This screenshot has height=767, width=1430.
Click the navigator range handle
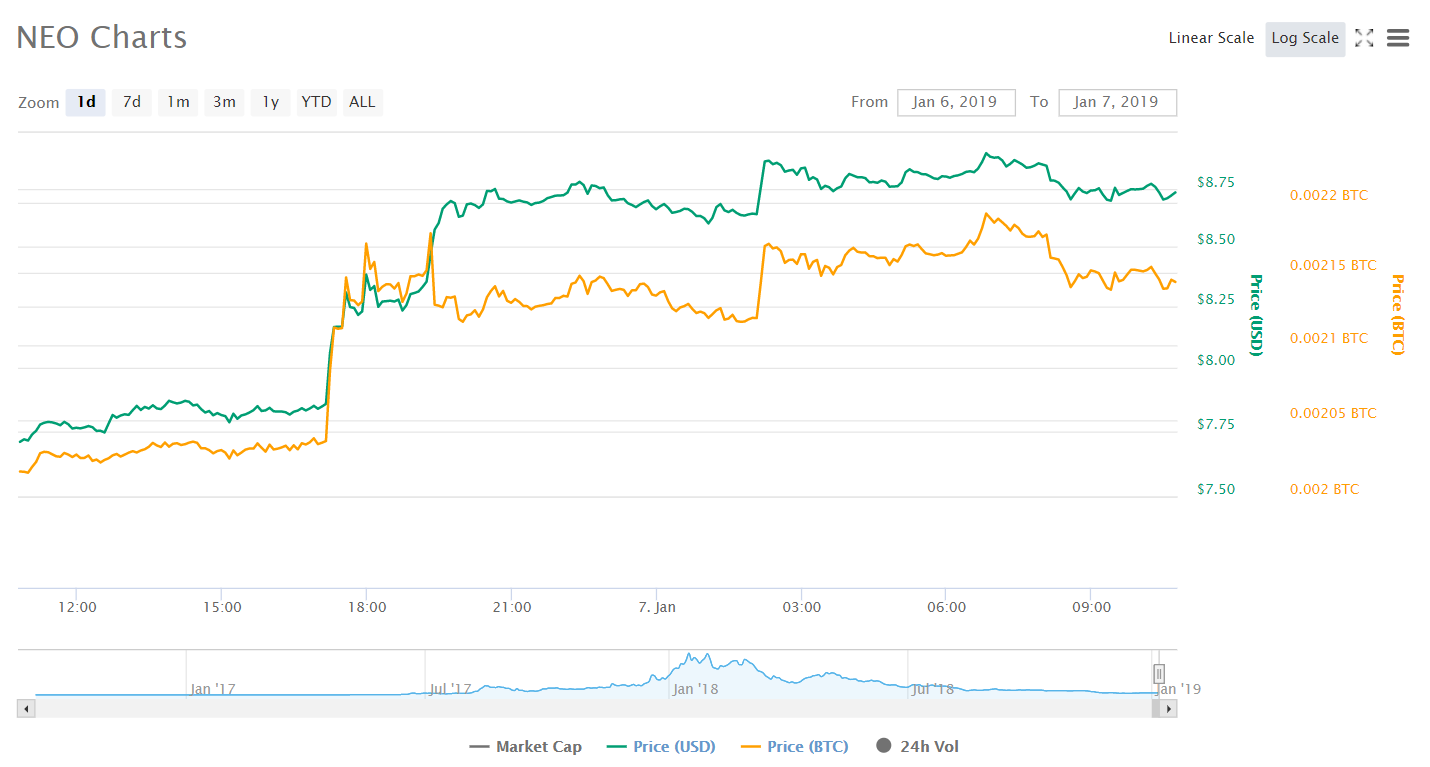point(1158,673)
